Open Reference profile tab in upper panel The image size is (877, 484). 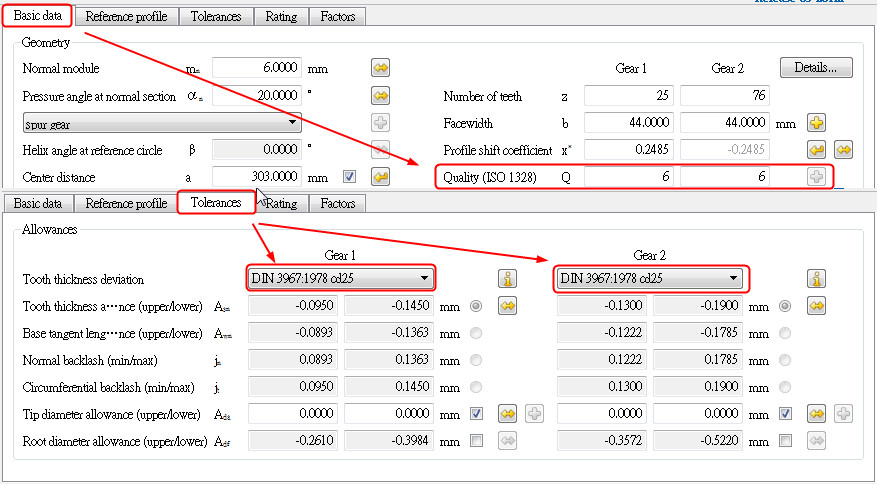point(126,16)
